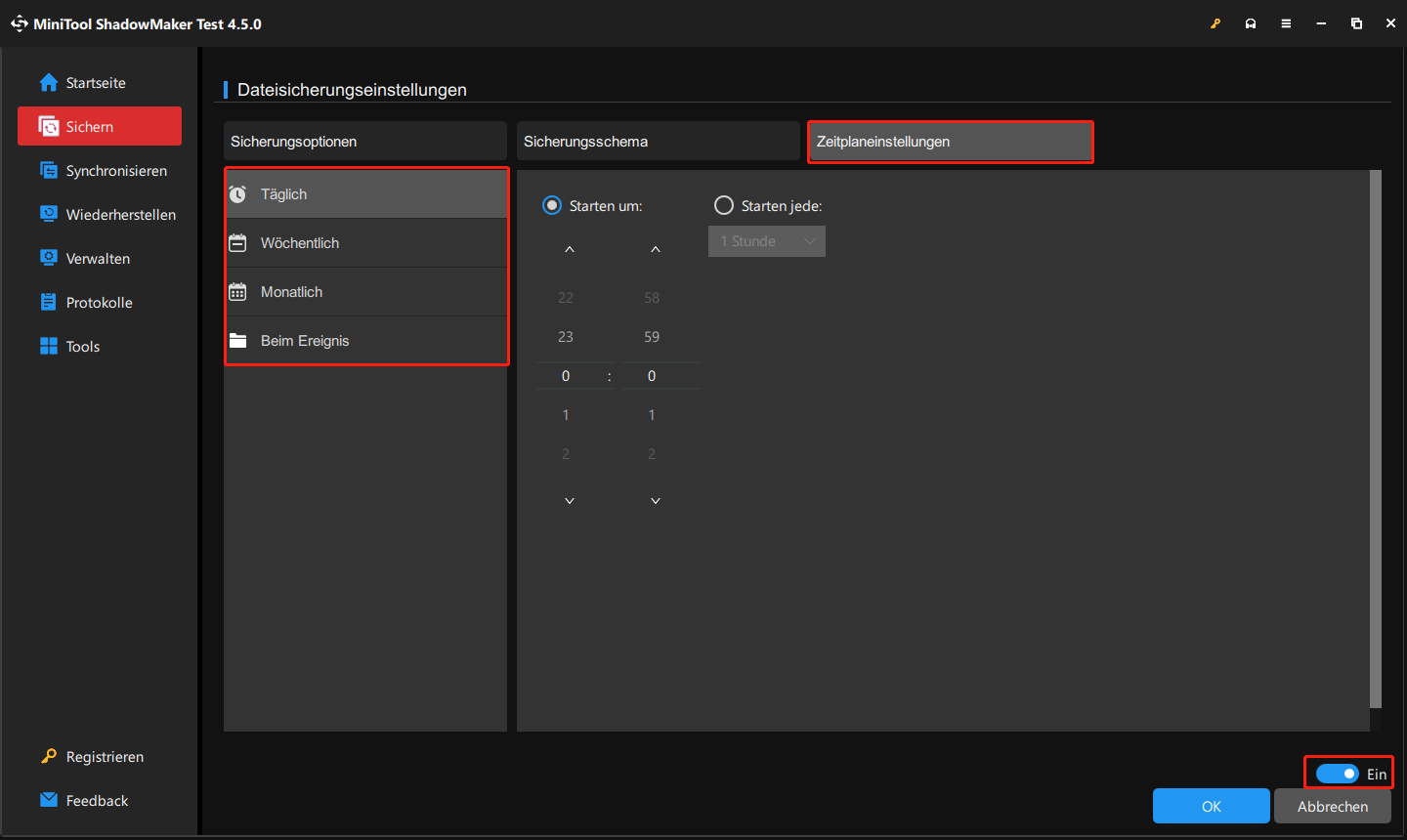Click the Täglich alarm clock icon

click(237, 194)
